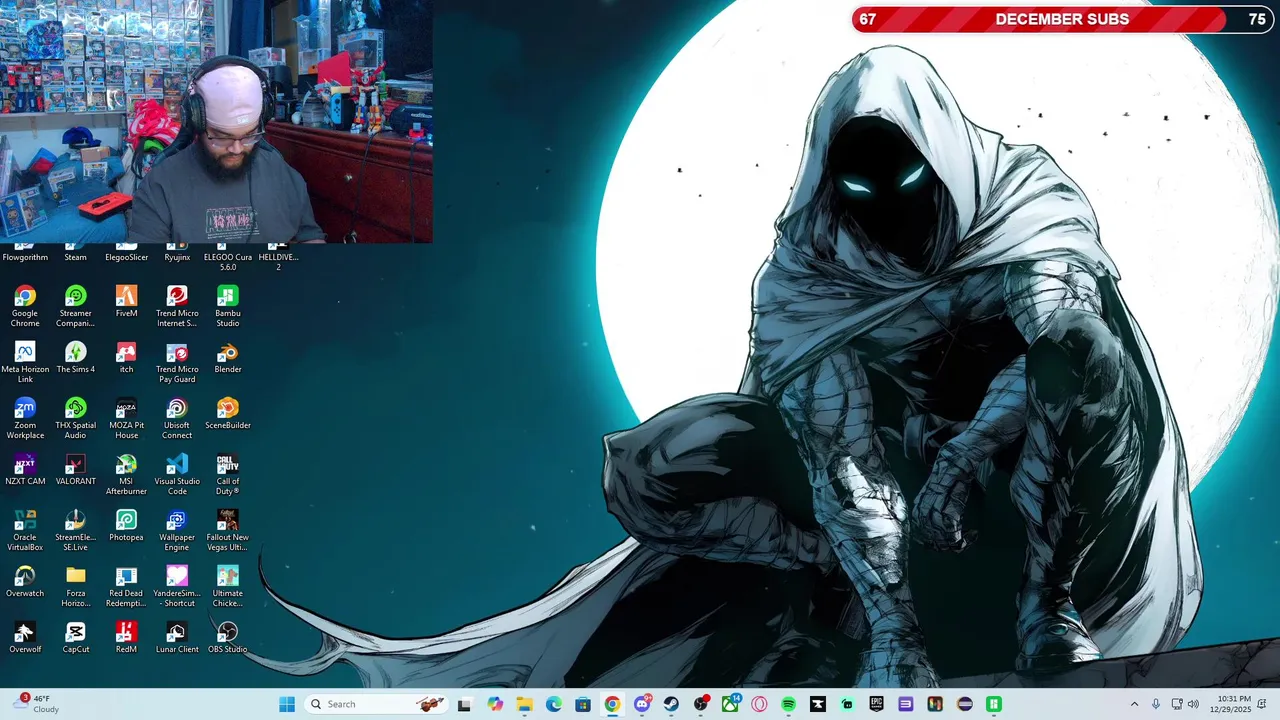This screenshot has height=720, width=1280.
Task: Open the Overwolf desktop shortcut
Action: point(25,637)
